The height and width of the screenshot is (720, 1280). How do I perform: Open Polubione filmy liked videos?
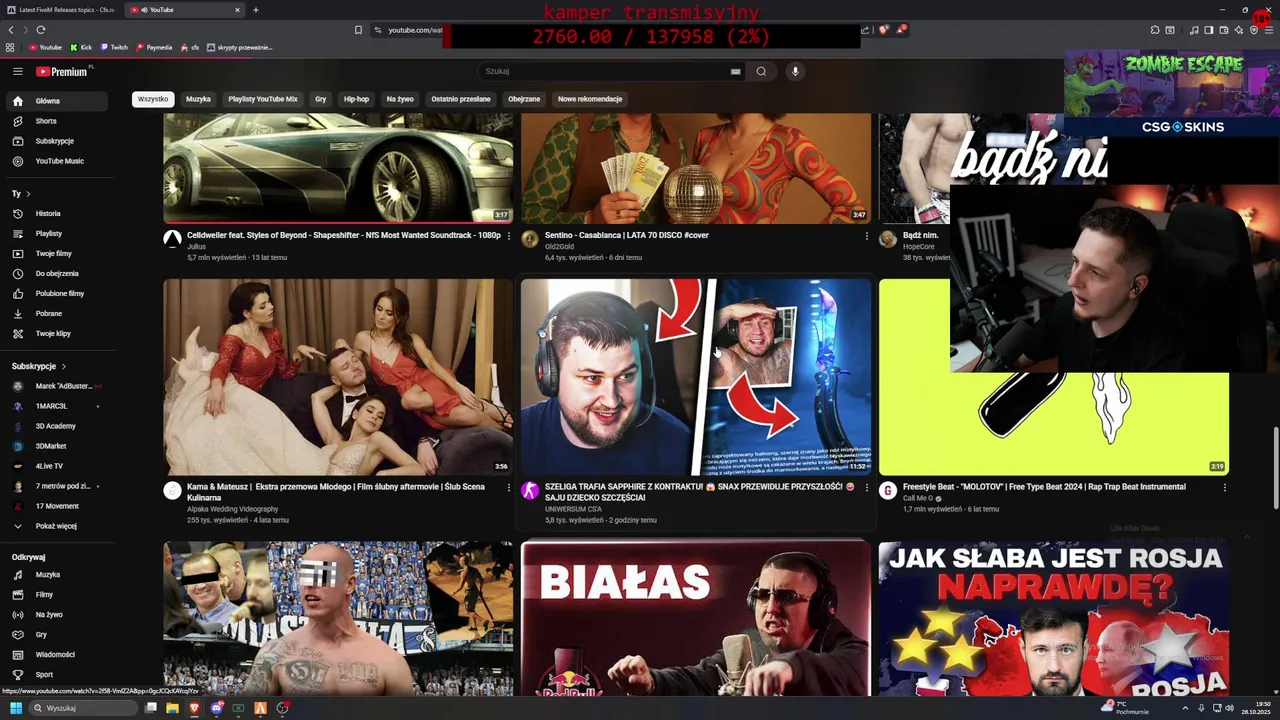(56, 293)
